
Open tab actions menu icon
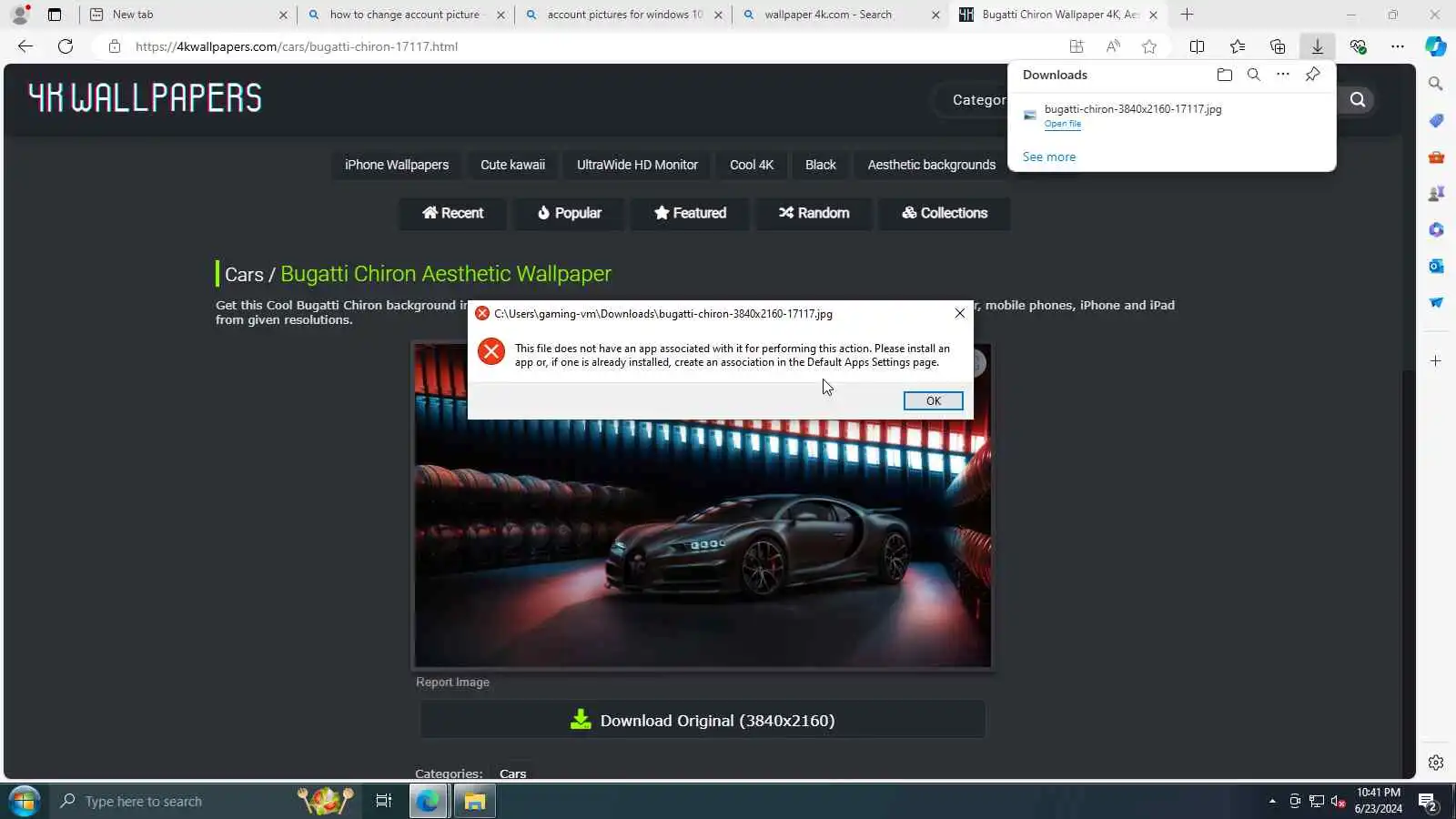coord(55,15)
